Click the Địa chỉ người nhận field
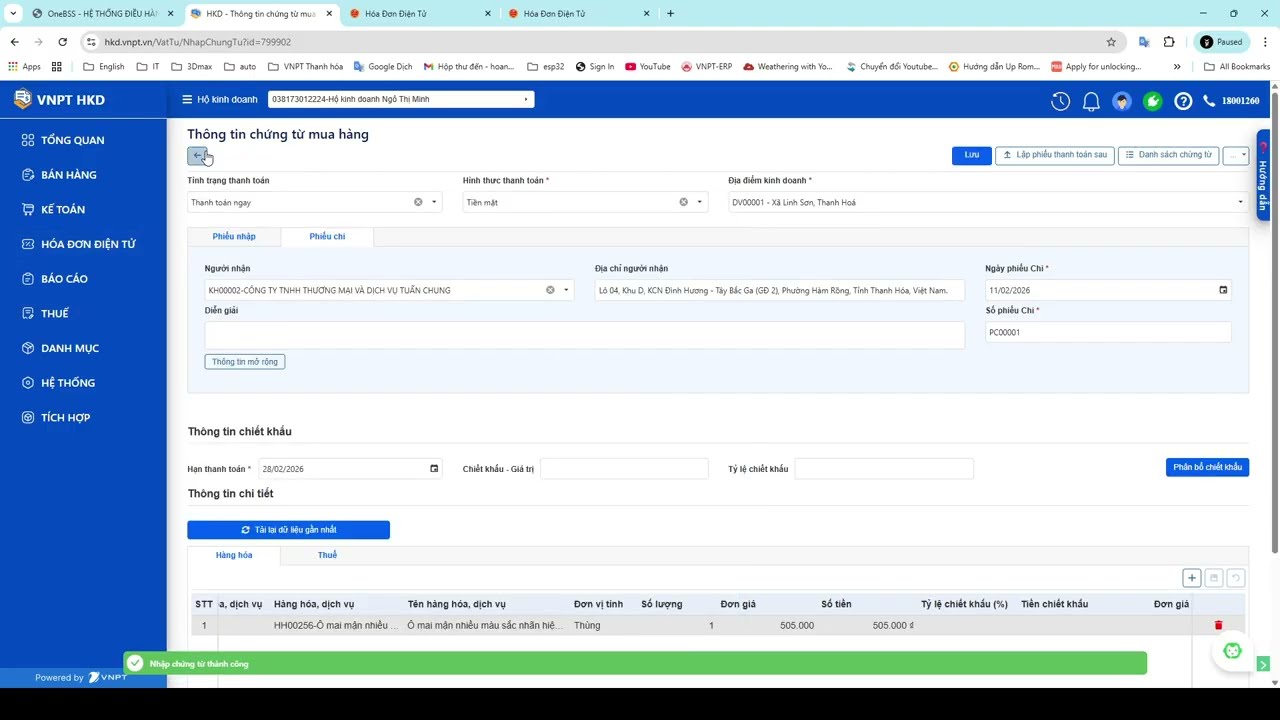The image size is (1280, 720). click(x=779, y=290)
